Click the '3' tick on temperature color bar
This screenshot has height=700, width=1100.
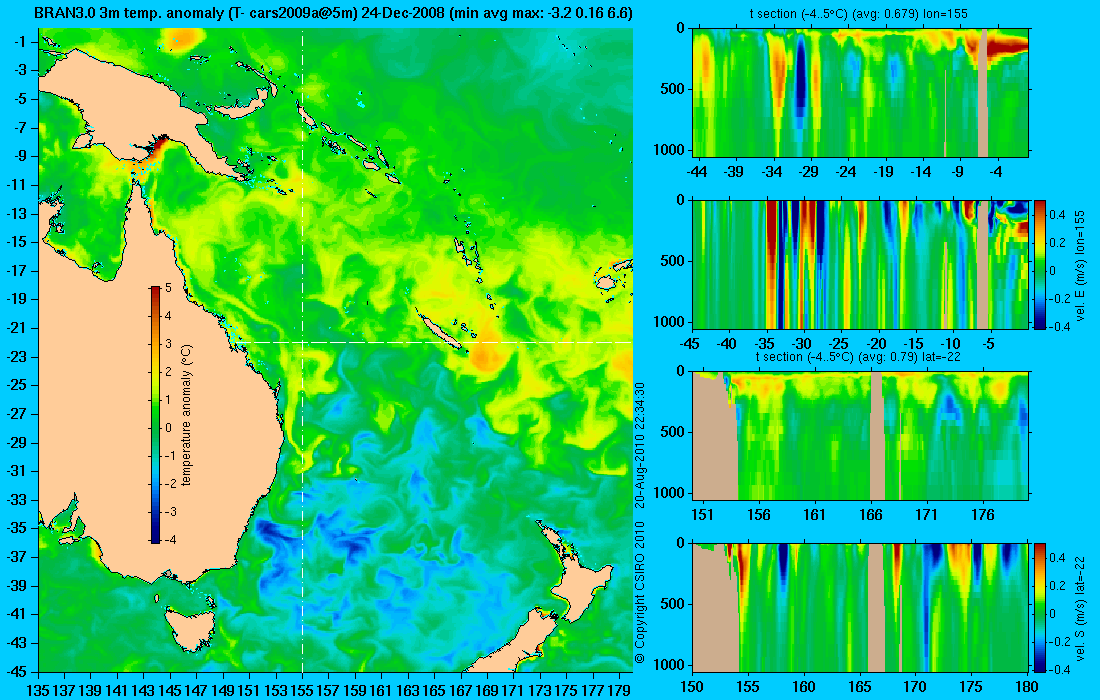[x=168, y=344]
